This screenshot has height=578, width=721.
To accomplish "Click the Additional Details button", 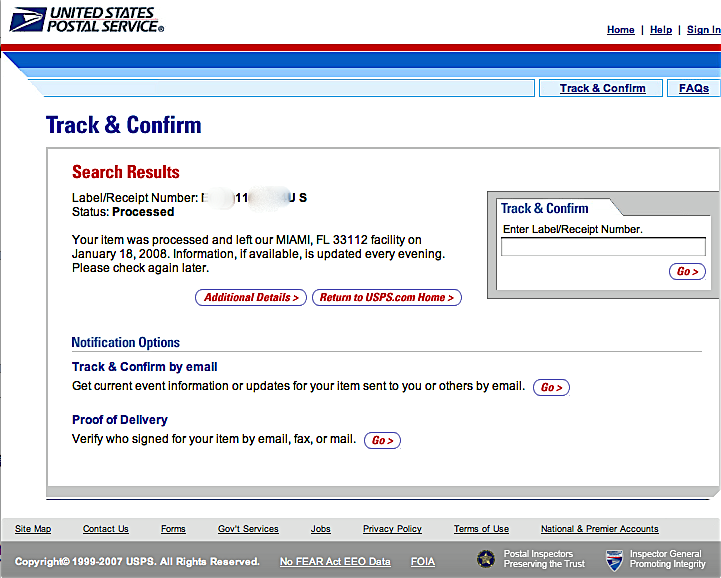I will (251, 298).
